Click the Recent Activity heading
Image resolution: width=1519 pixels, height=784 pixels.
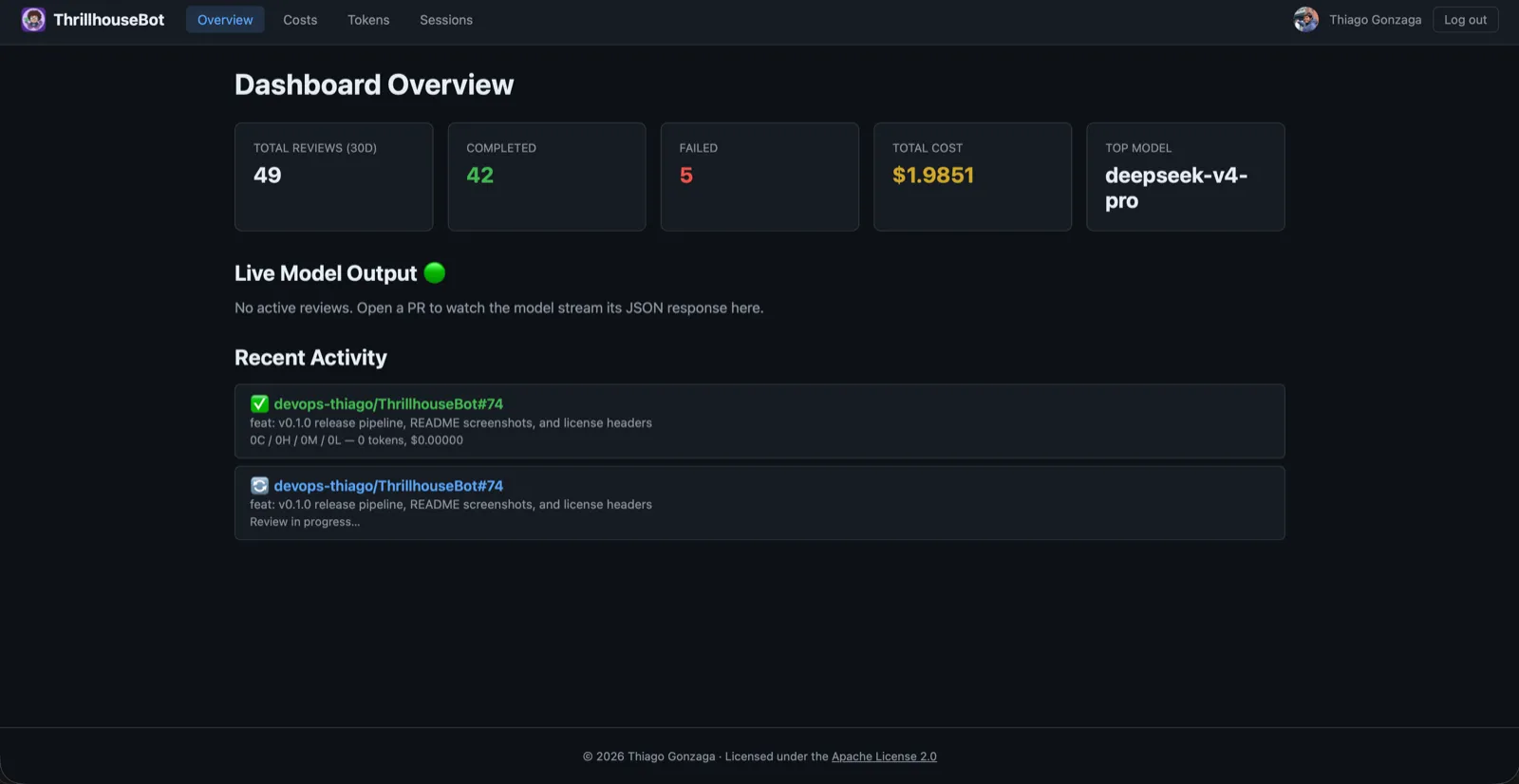[310, 358]
